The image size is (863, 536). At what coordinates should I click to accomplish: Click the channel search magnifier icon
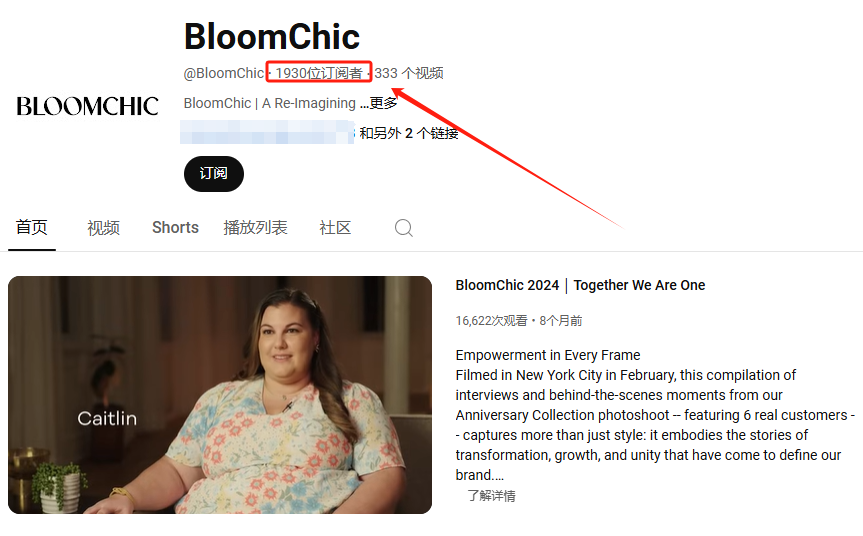(x=403, y=227)
